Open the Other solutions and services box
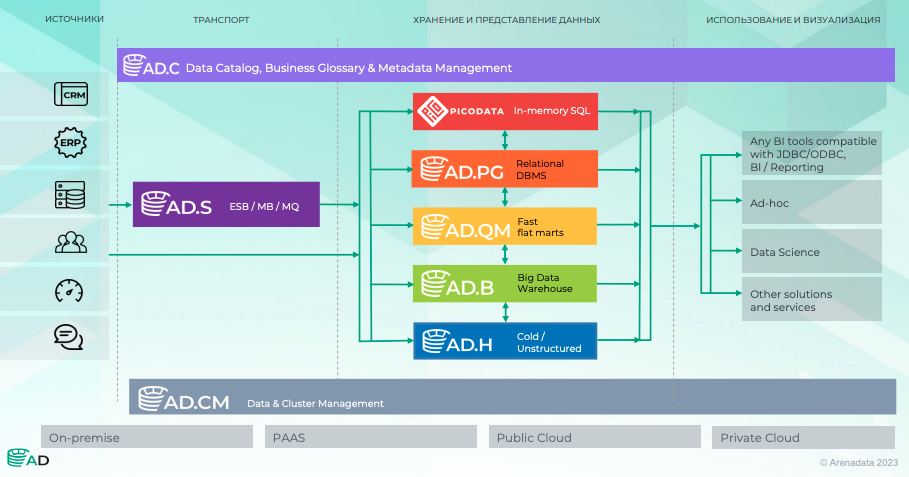Viewport: 909px width, 477px height. click(812, 300)
